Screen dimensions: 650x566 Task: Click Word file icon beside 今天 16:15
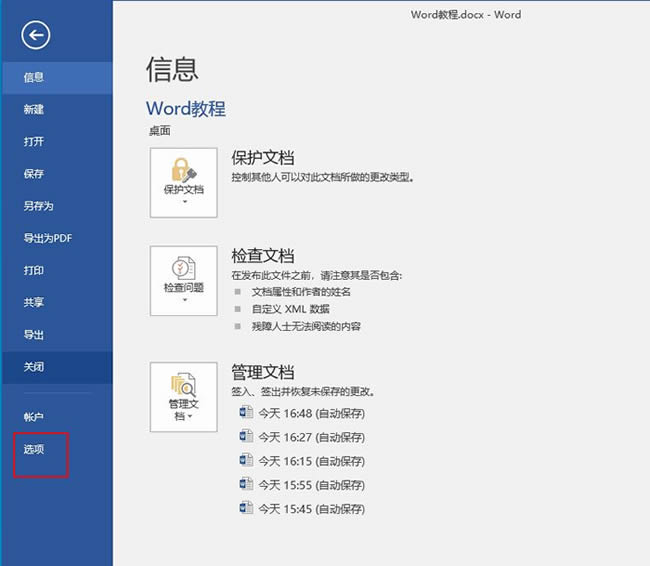[x=246, y=461]
